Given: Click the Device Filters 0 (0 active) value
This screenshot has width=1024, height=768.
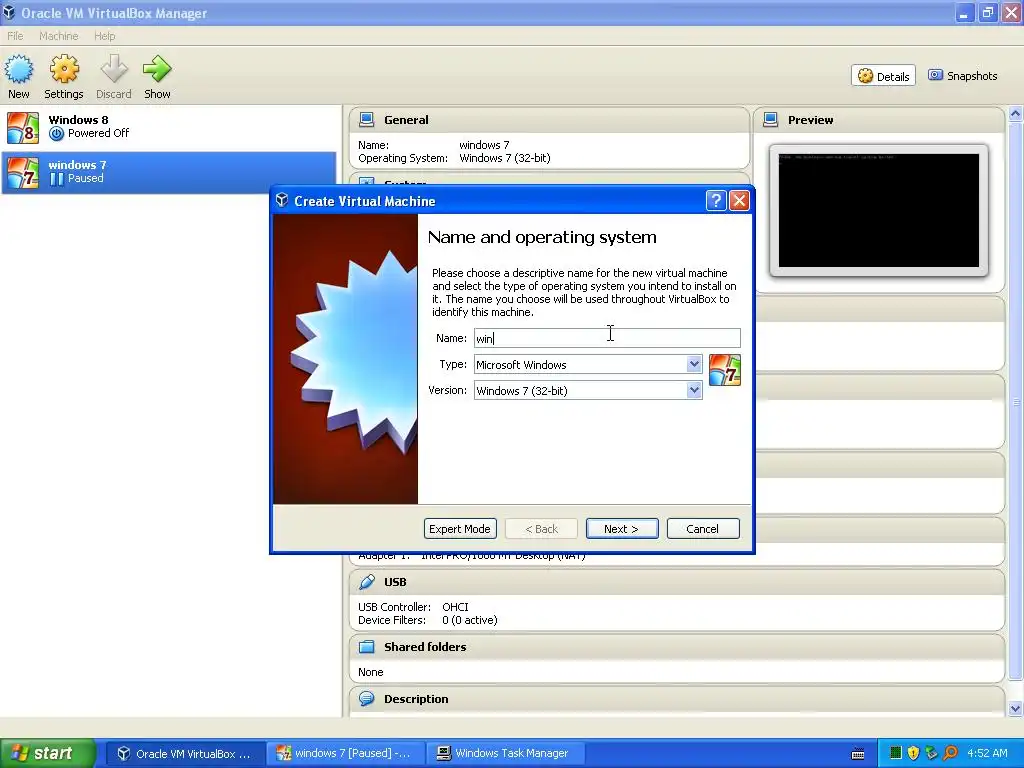Looking at the screenshot, I should [x=470, y=620].
